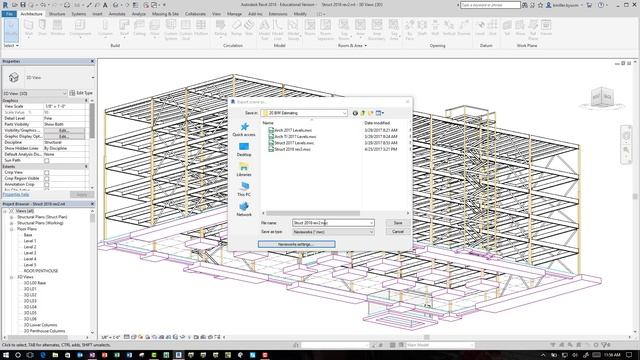Select the Room tool in the ribbon
Image resolution: width=640 pixels, height=360 pixels.
click(310, 28)
